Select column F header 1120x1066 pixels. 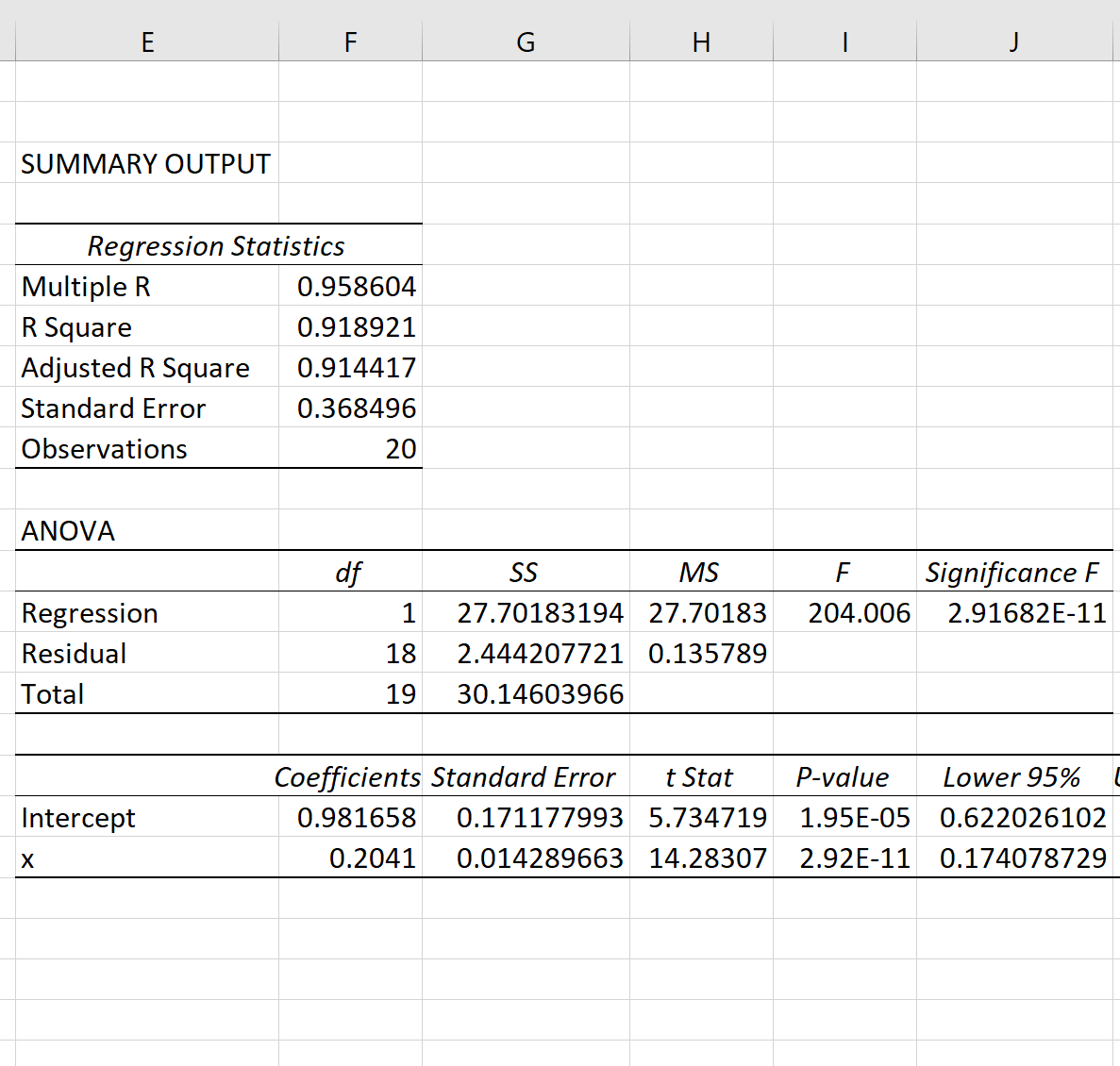pyautogui.click(x=350, y=42)
